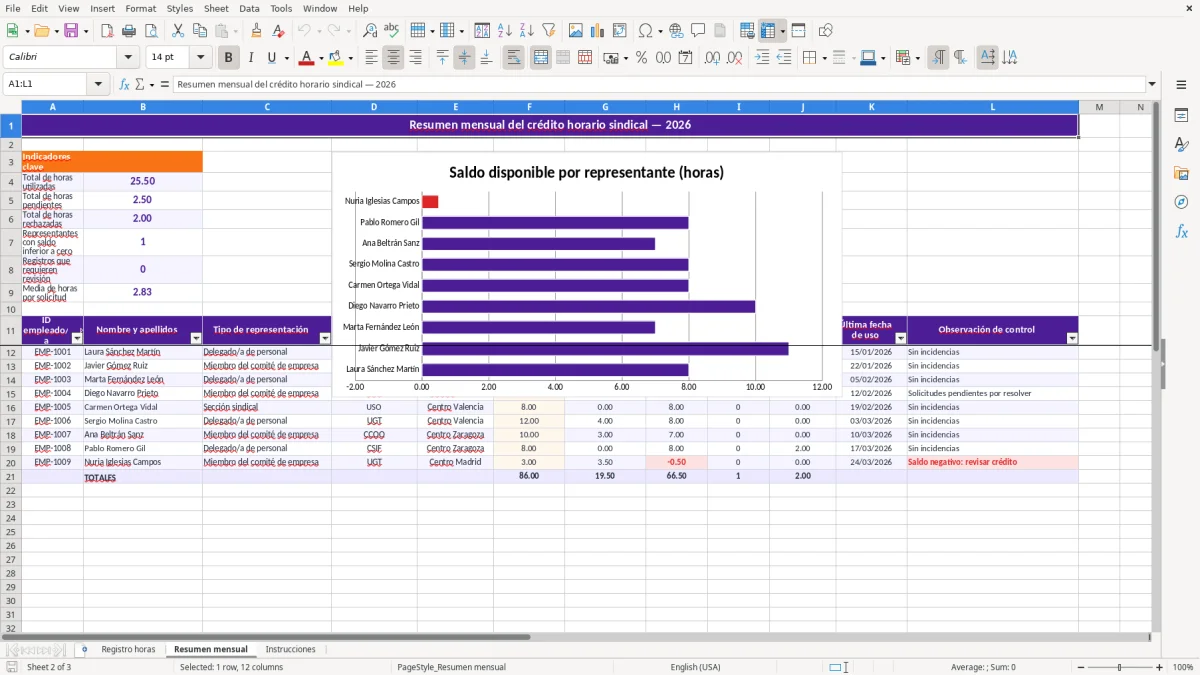Click PageStyle_Resumen mensual in status bar
The height and width of the screenshot is (675, 1200).
451,667
